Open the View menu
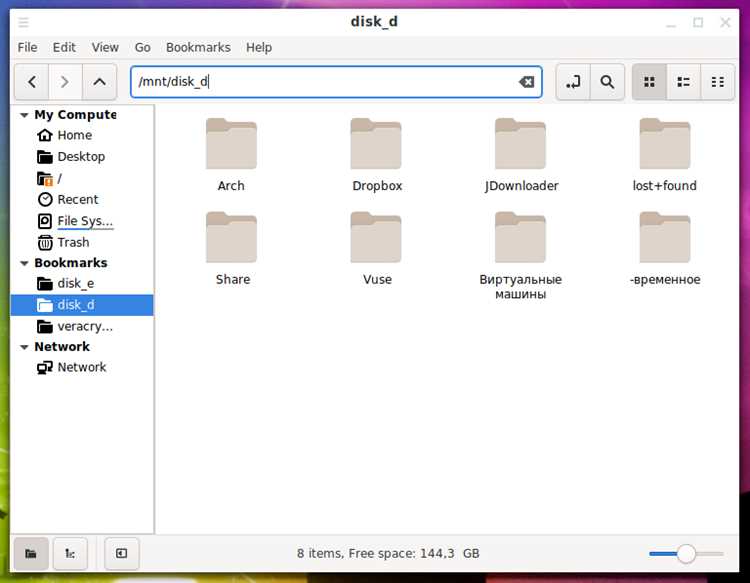Image resolution: width=750 pixels, height=583 pixels. click(105, 47)
